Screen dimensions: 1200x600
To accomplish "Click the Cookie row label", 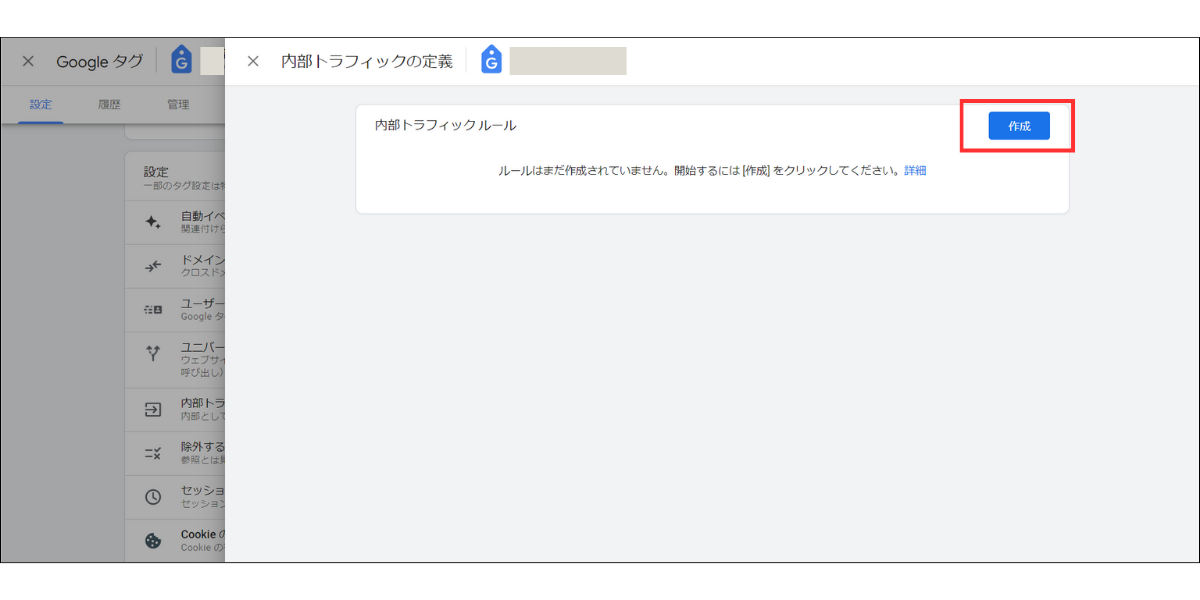I will click(x=203, y=534).
